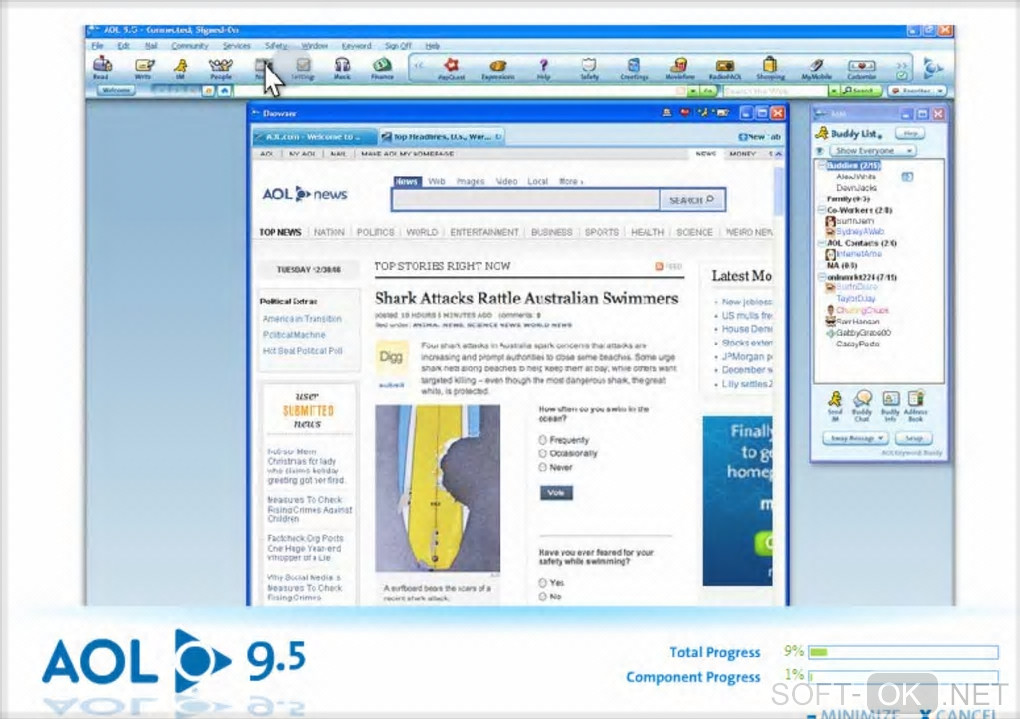The width and height of the screenshot is (1020, 719).
Task: Open the Moviefone toolbar icon
Action: tap(680, 68)
